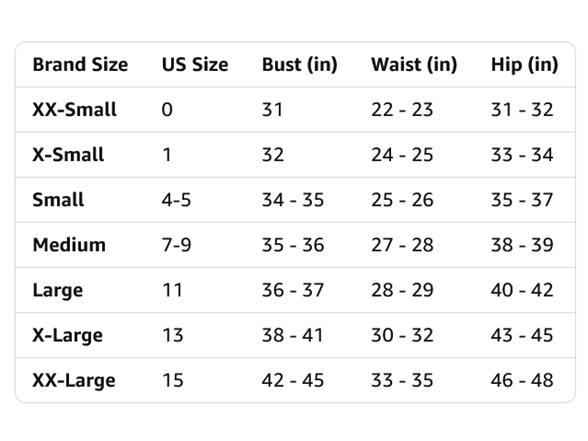This screenshot has height=441, width=588.
Task: Click the hip value 40 - 42
Action: pyautogui.click(x=522, y=290)
